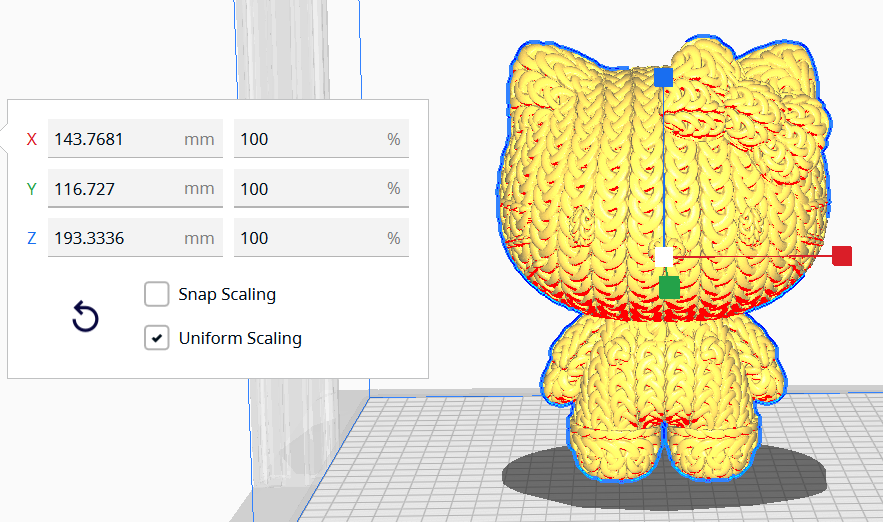
Task: Click the Uniform Scaling label text
Action: 240,338
